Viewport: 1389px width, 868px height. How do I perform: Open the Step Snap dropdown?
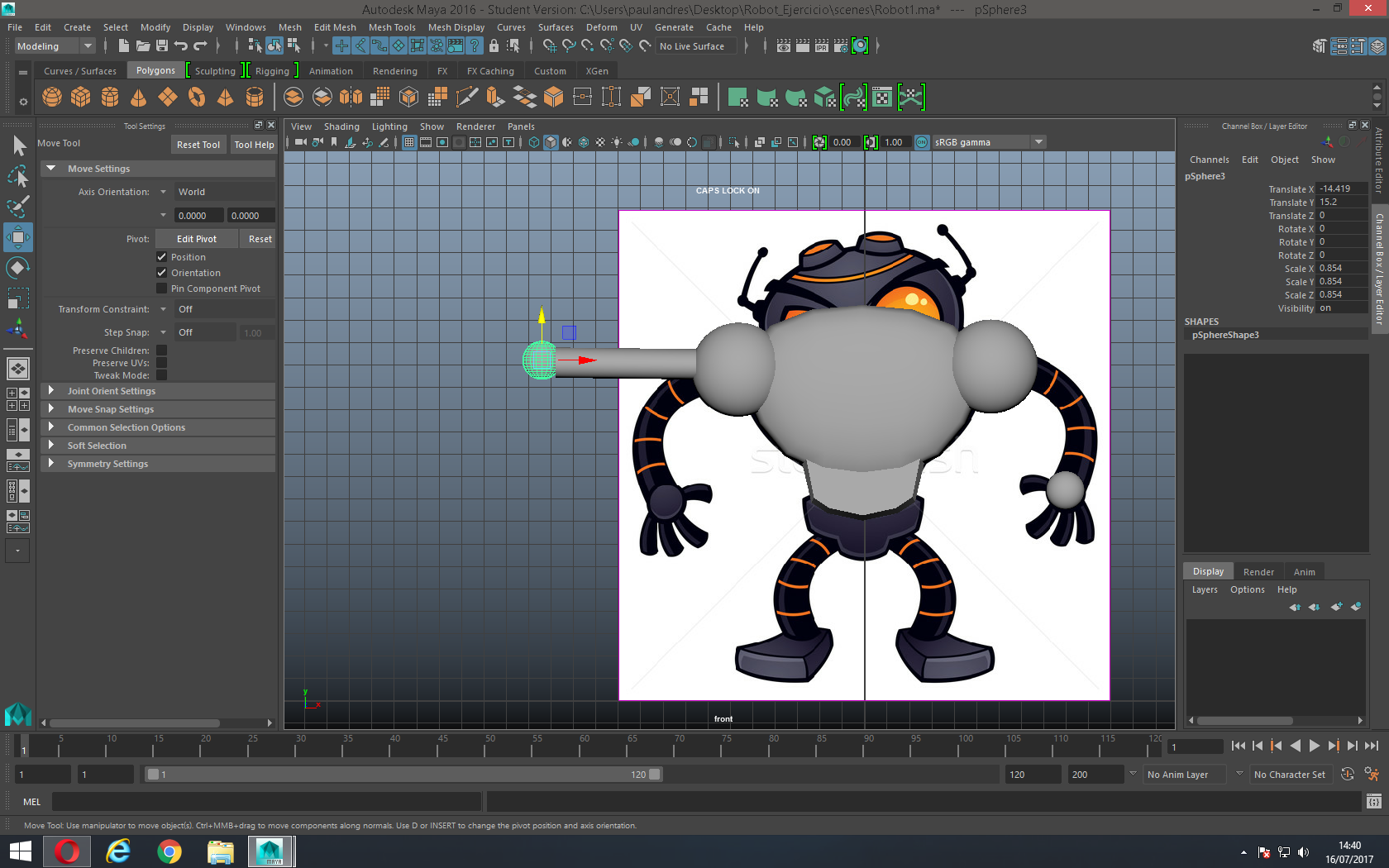click(205, 332)
